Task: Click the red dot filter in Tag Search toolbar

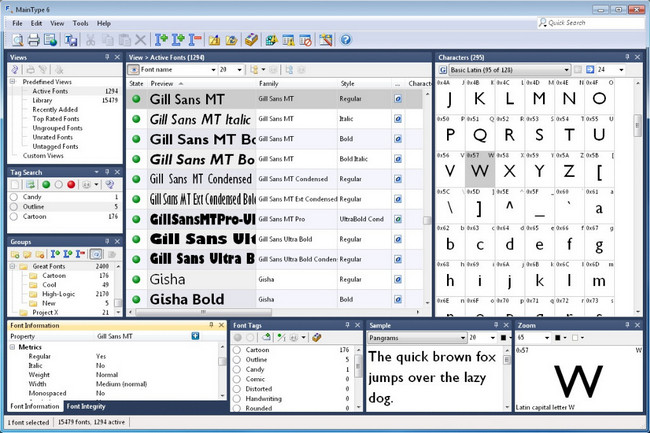Action: coord(71,184)
